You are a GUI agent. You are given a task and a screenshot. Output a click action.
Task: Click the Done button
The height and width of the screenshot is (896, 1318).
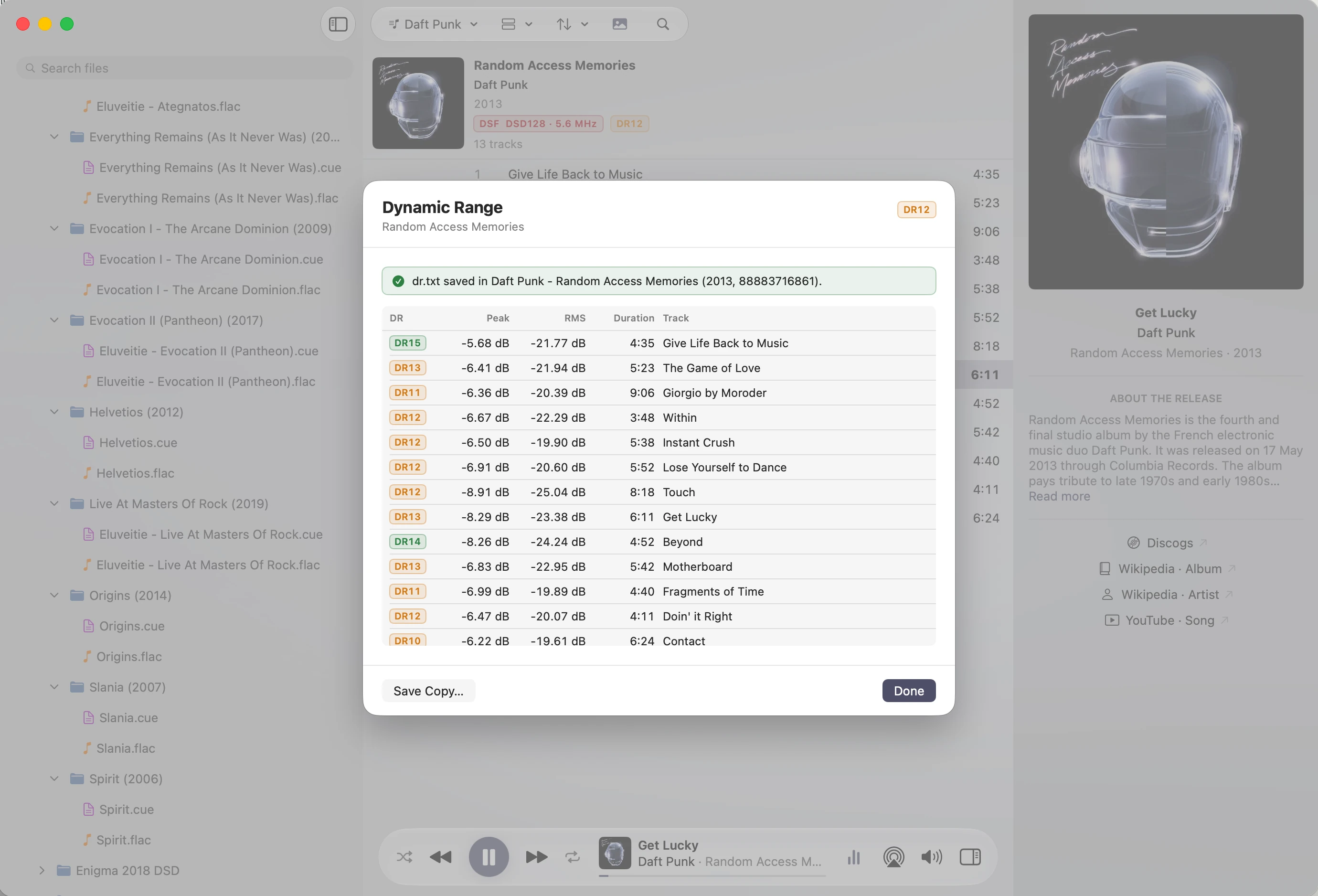[909, 691]
